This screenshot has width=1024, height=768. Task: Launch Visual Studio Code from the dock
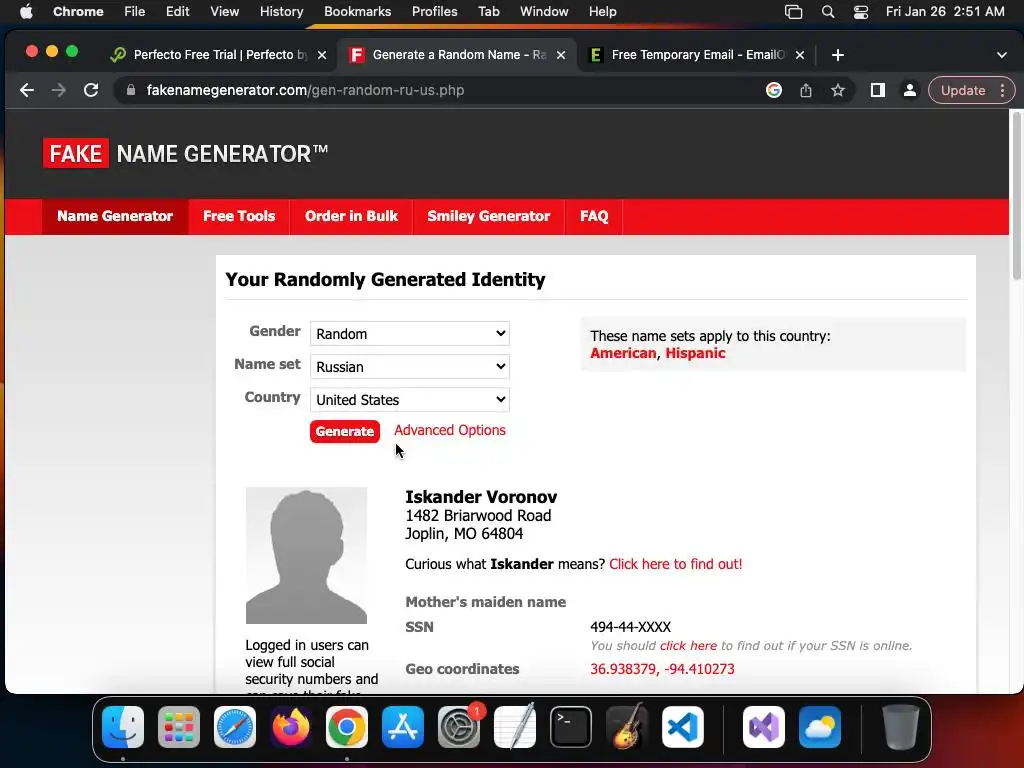[x=682, y=727]
